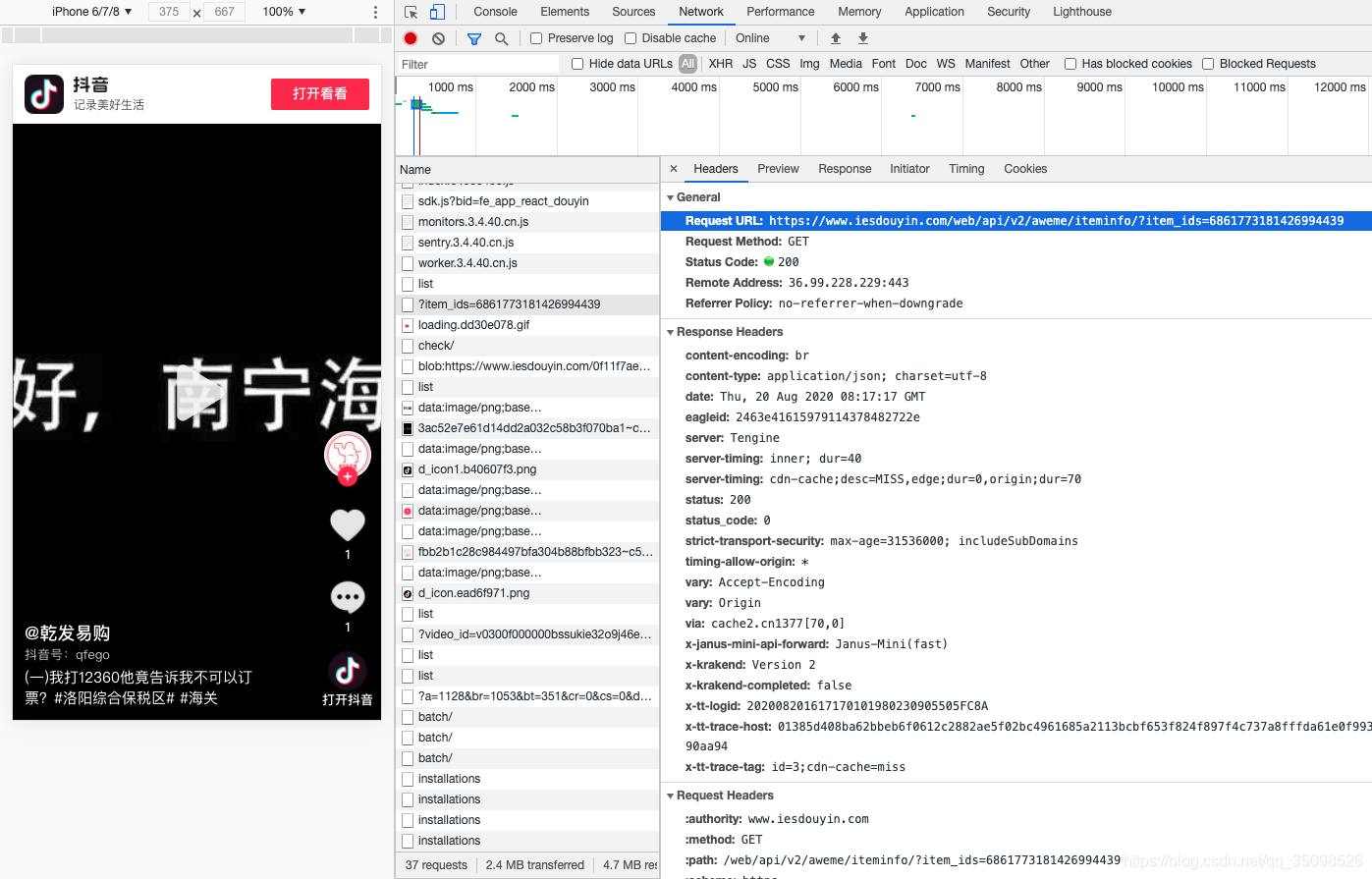Image resolution: width=1372 pixels, height=879 pixels.
Task: Check the Hide data URLs checkbox
Action: (577, 64)
